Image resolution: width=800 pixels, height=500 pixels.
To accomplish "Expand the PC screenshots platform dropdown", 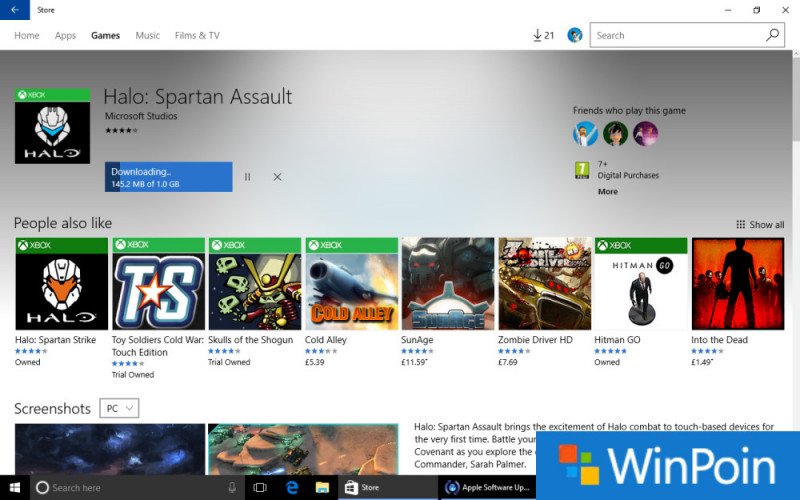I will tap(119, 408).
